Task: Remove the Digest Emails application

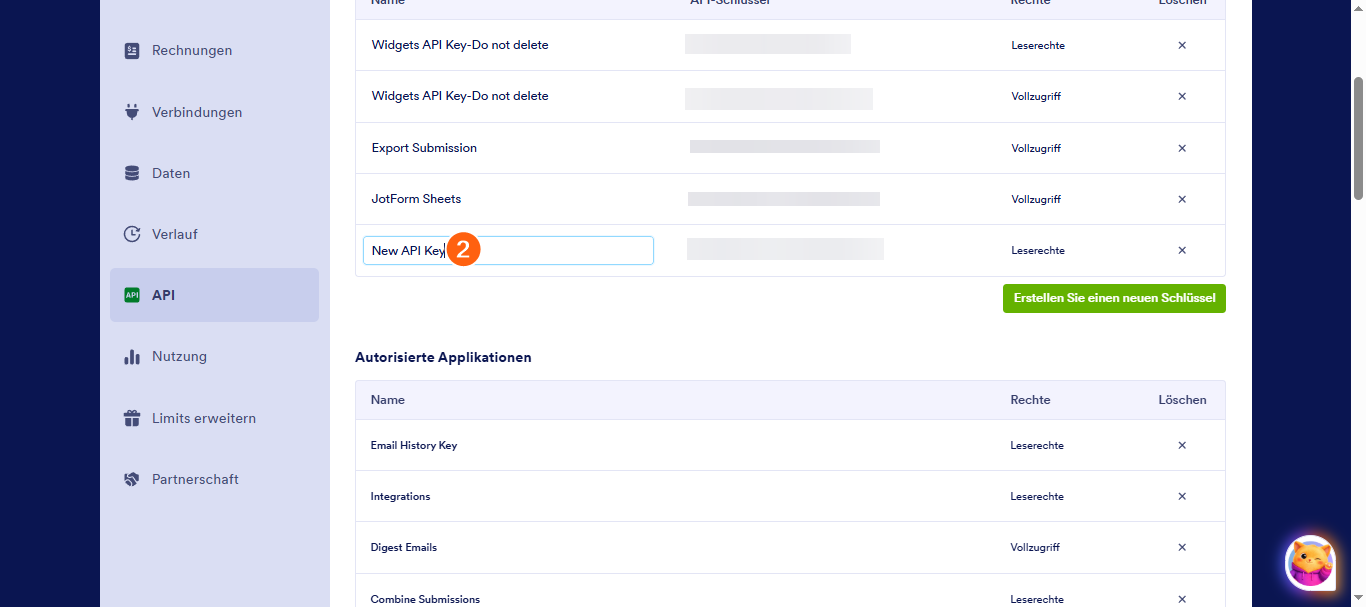Action: pyautogui.click(x=1182, y=547)
